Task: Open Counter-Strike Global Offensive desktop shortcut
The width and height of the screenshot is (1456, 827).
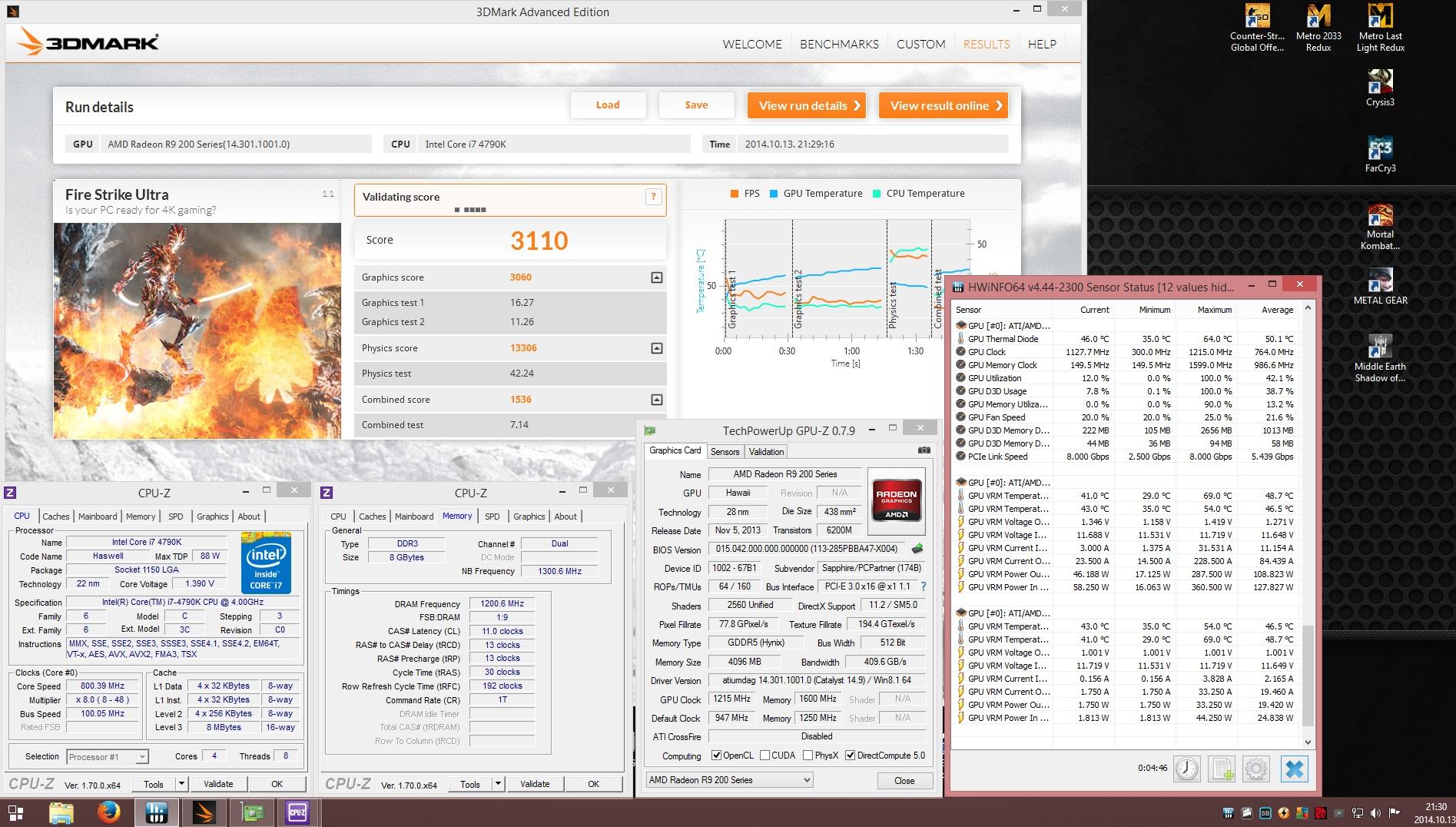Action: click(x=1257, y=28)
